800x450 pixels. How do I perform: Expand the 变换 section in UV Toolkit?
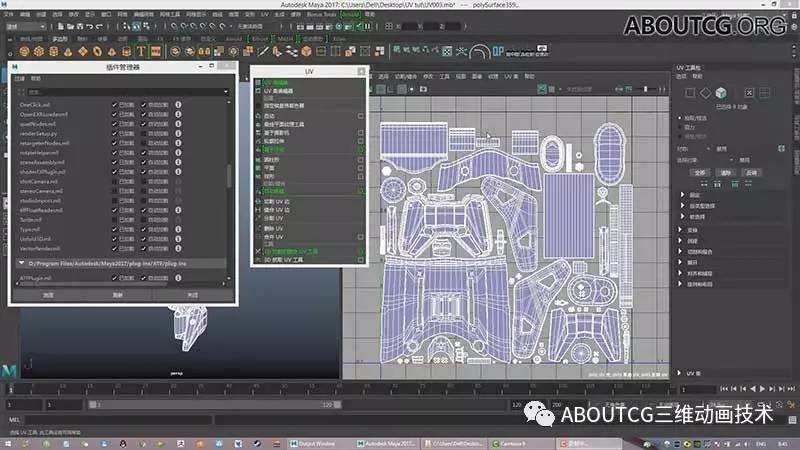(680, 230)
